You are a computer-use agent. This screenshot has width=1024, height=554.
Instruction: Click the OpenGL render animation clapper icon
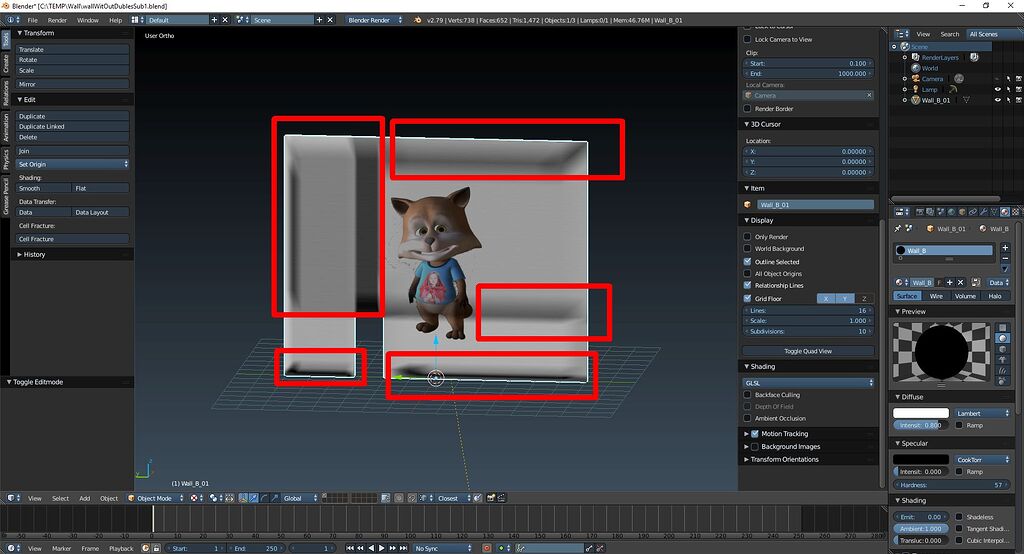tap(501, 498)
